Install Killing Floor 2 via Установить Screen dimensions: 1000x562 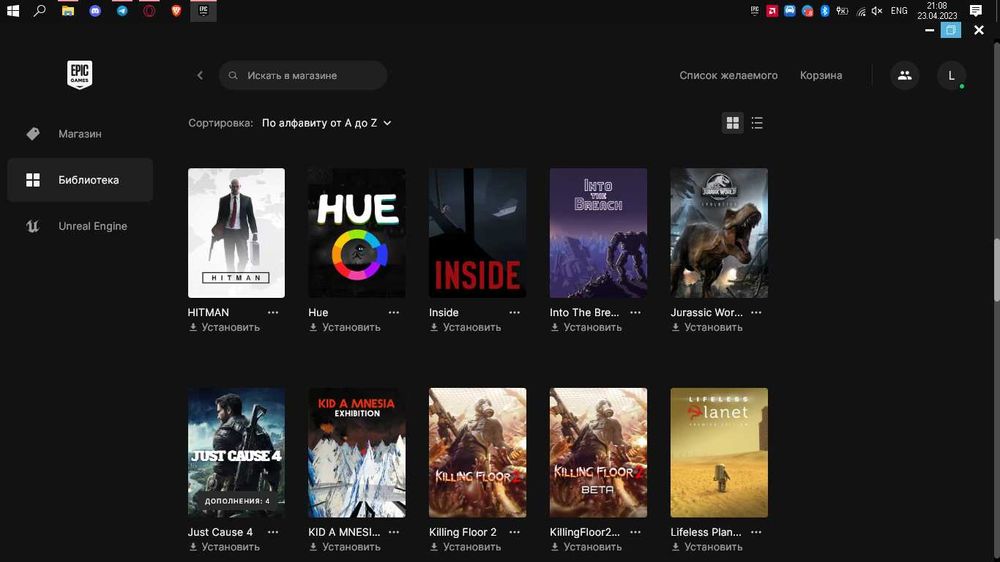tap(465, 547)
